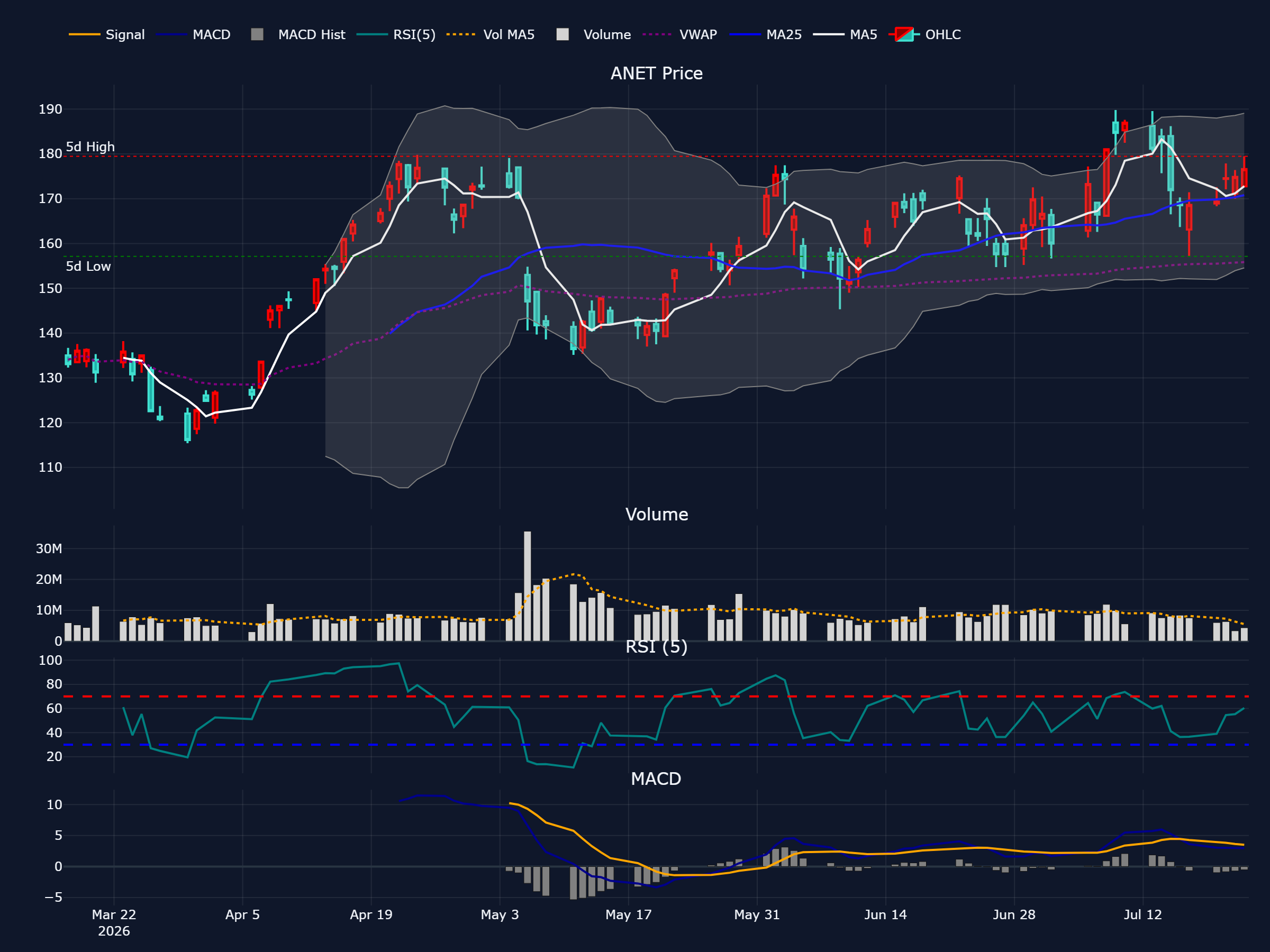Hide the MA25 moving average via legend
Image resolution: width=1270 pixels, height=952 pixels.
(765, 34)
